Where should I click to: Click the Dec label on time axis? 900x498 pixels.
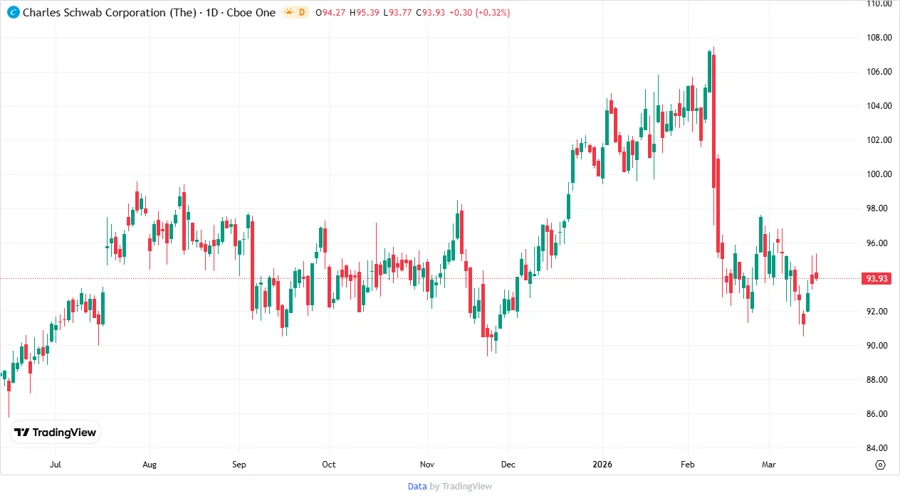(508, 464)
